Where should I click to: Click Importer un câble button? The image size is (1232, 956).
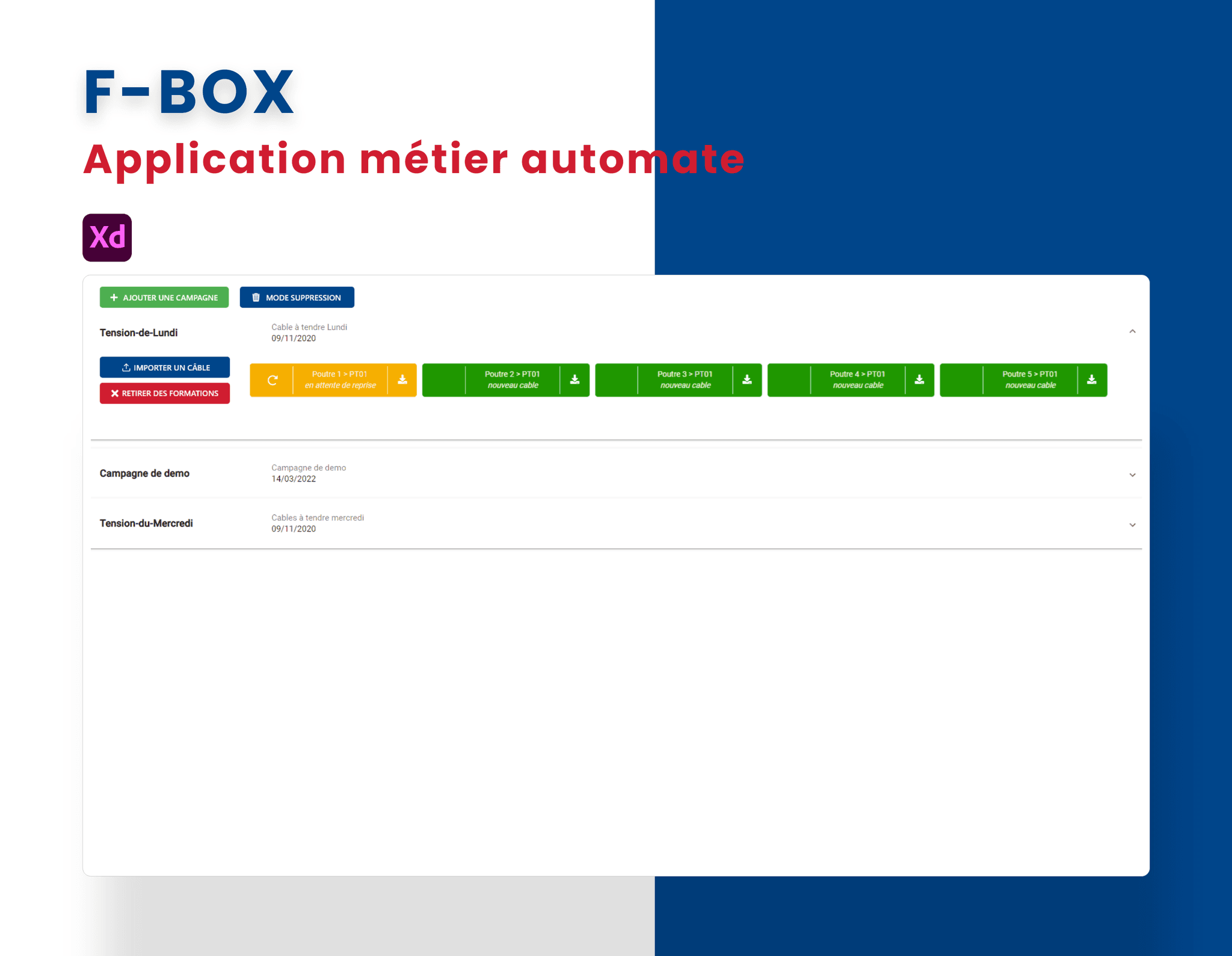click(x=165, y=367)
